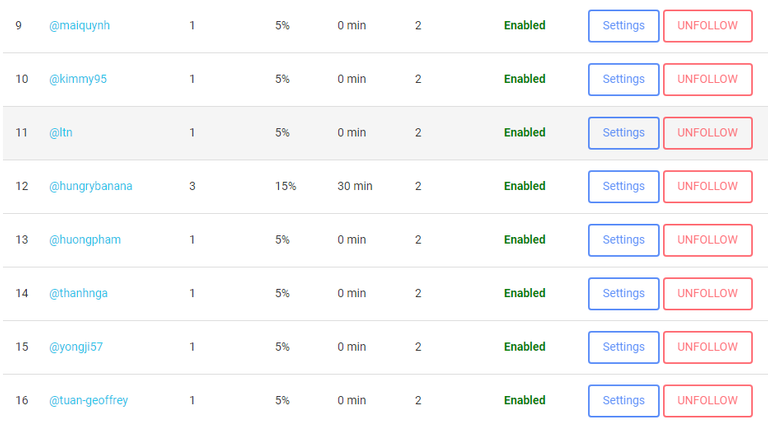This screenshot has height=426, width=768.
Task: Visit the @kimmy95 profile link
Action: [78, 79]
